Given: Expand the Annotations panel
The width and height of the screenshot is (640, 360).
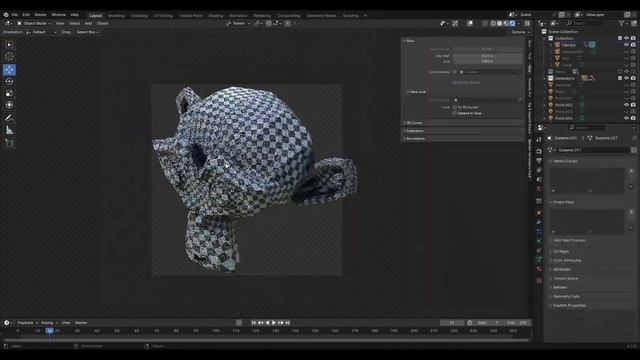Looking at the screenshot, I should pyautogui.click(x=414, y=138).
